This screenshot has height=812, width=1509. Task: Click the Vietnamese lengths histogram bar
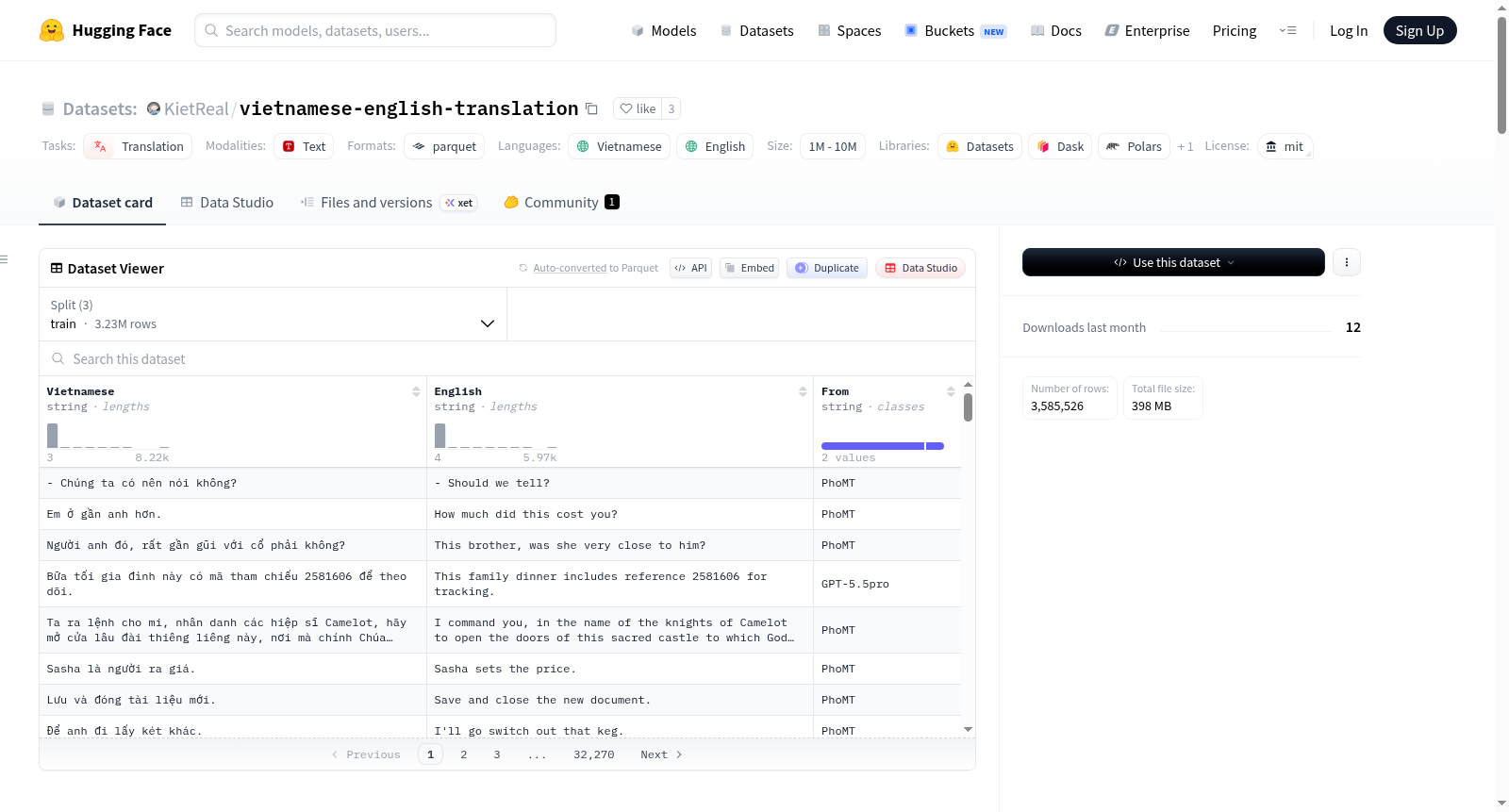tap(53, 435)
